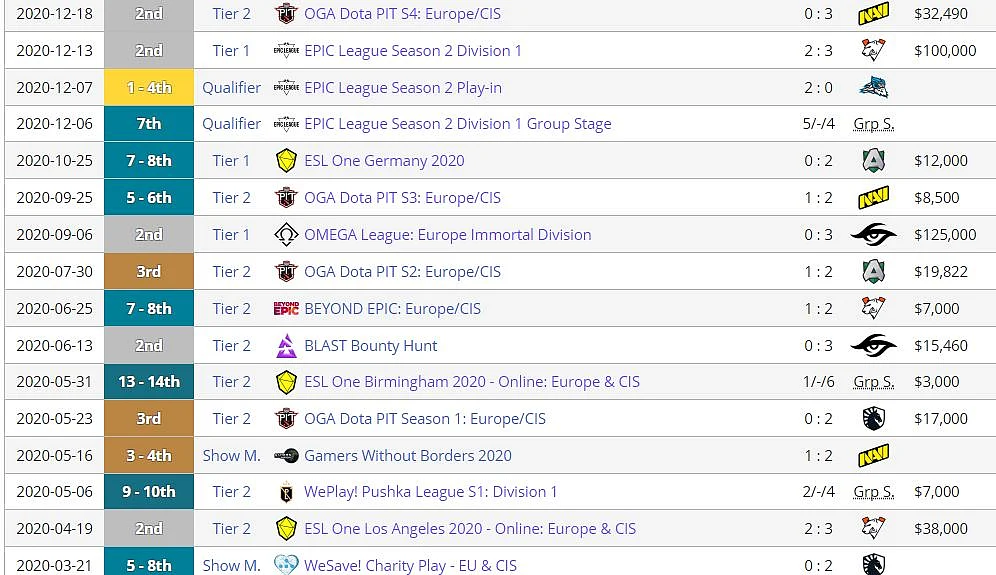The height and width of the screenshot is (575, 996).
Task: Click the BEYOND EPIC tournament icon
Action: (x=286, y=309)
